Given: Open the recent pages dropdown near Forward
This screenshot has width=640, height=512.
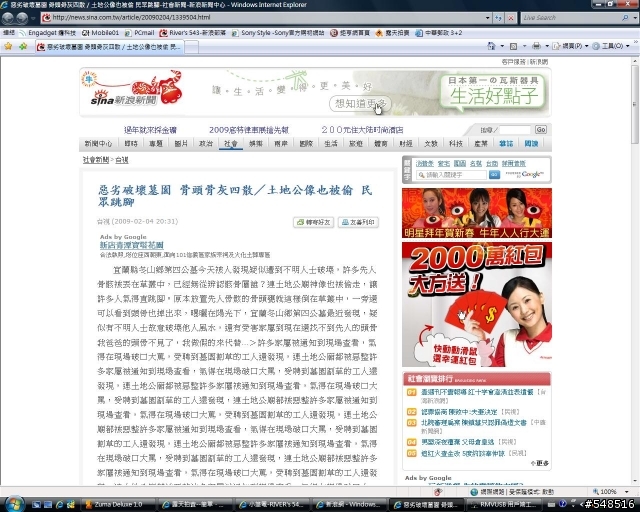Looking at the screenshot, I should pos(32,18).
